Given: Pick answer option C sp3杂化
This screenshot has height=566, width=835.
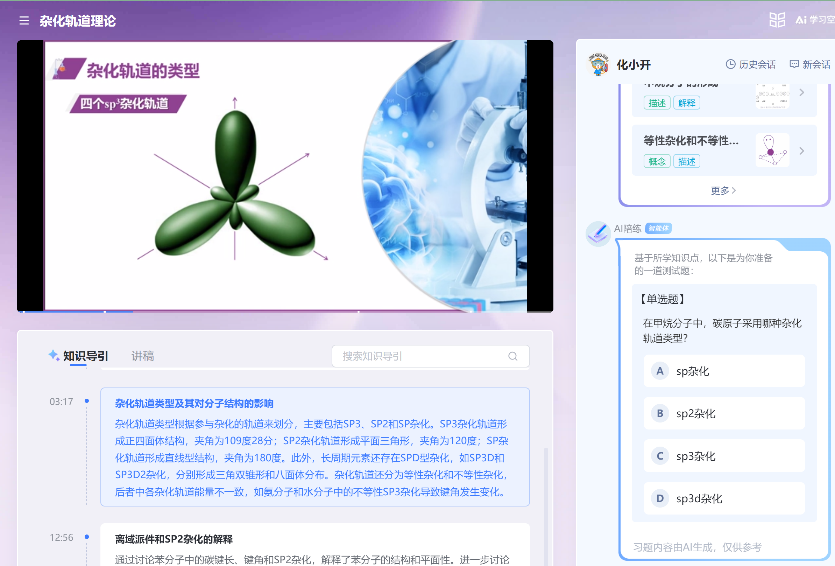Looking at the screenshot, I should click(724, 456).
